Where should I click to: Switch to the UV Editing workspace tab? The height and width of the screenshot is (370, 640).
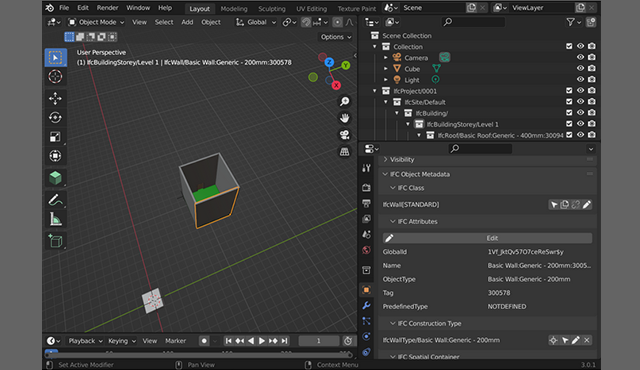pos(311,9)
